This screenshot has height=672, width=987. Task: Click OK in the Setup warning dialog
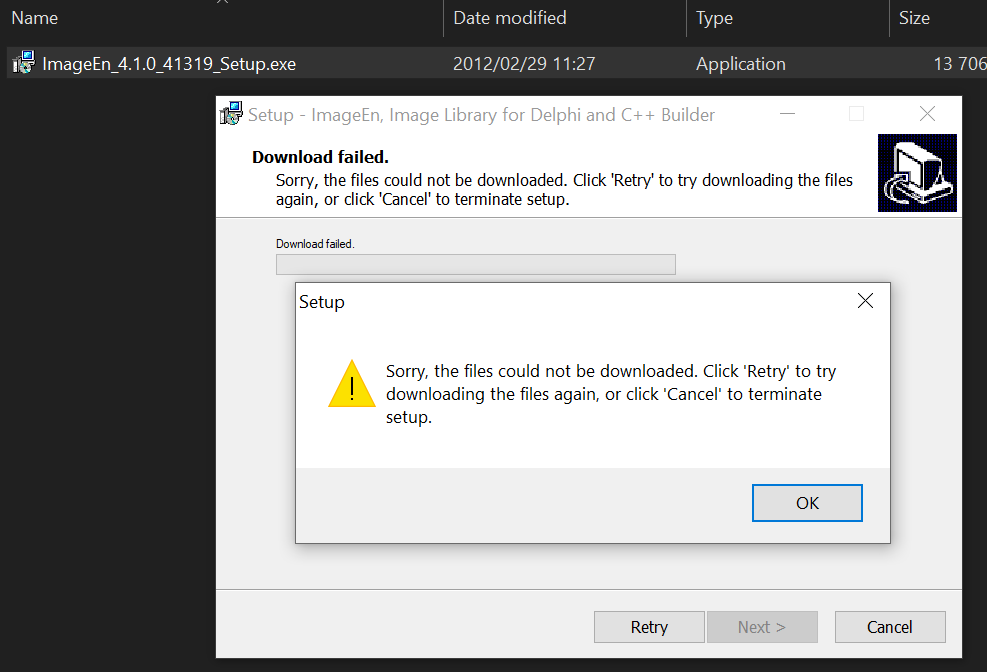807,503
